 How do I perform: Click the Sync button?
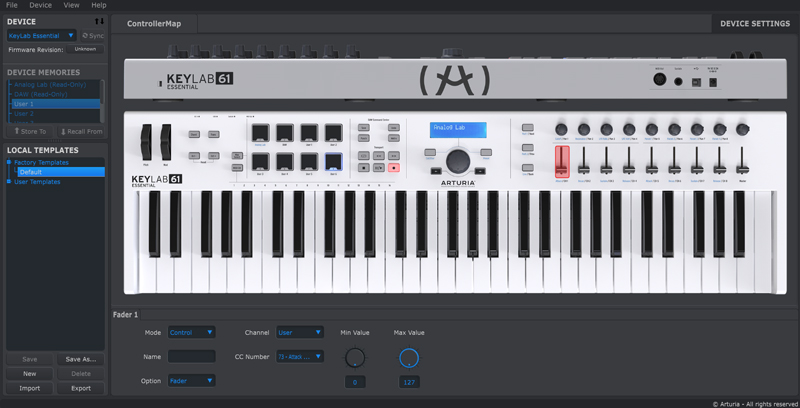coord(93,36)
